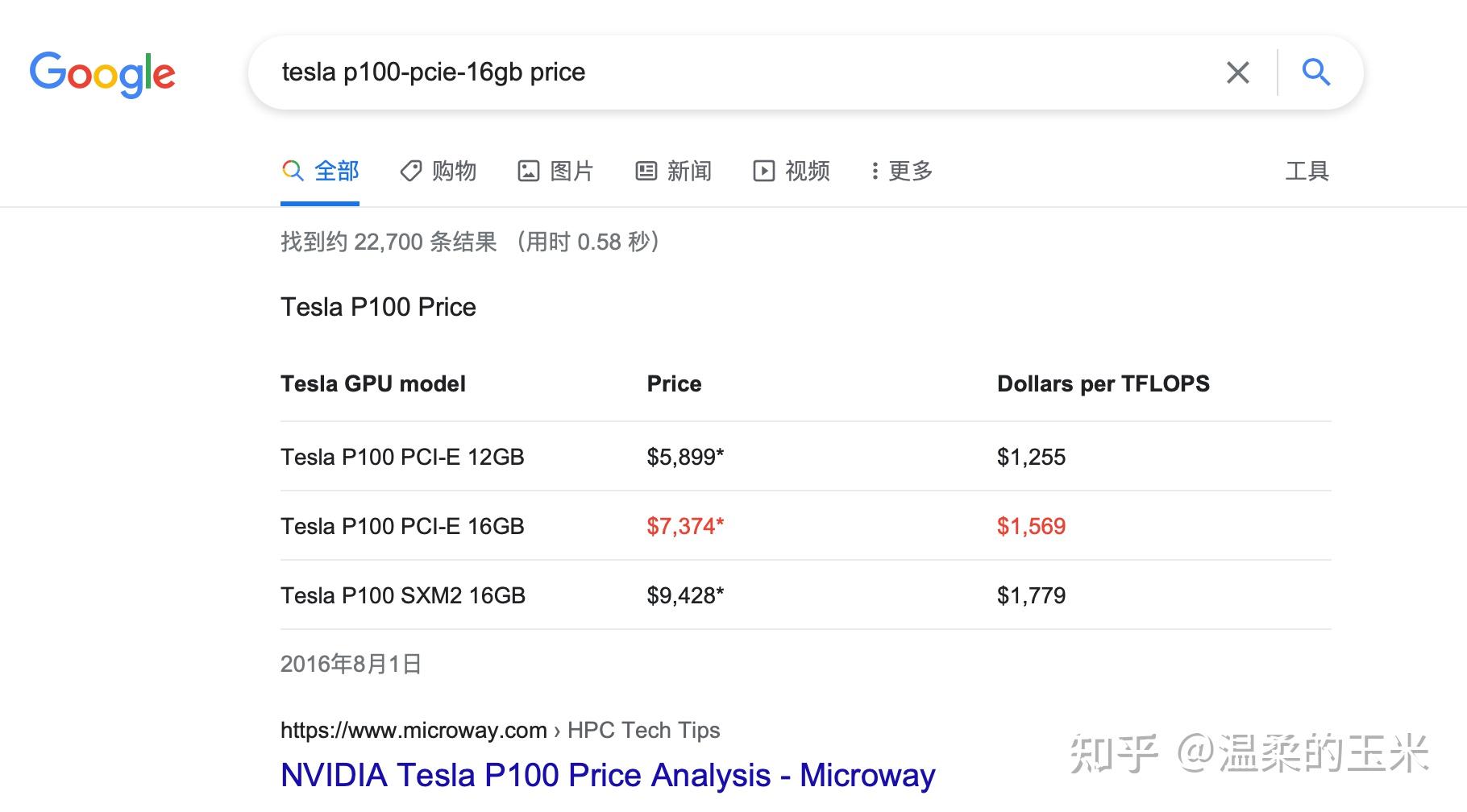
Task: Click in the search query text field
Action: coord(725,72)
